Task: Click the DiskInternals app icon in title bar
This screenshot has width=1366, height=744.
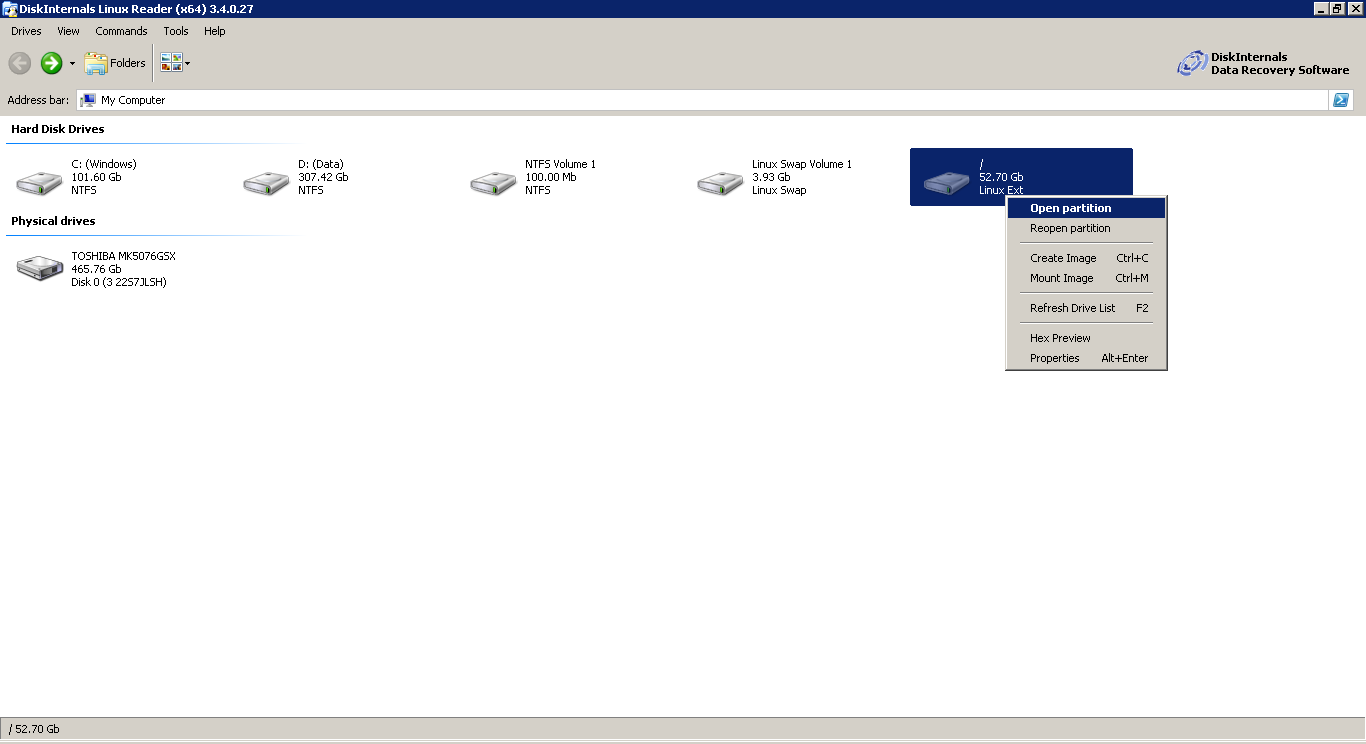Action: pyautogui.click(x=10, y=8)
